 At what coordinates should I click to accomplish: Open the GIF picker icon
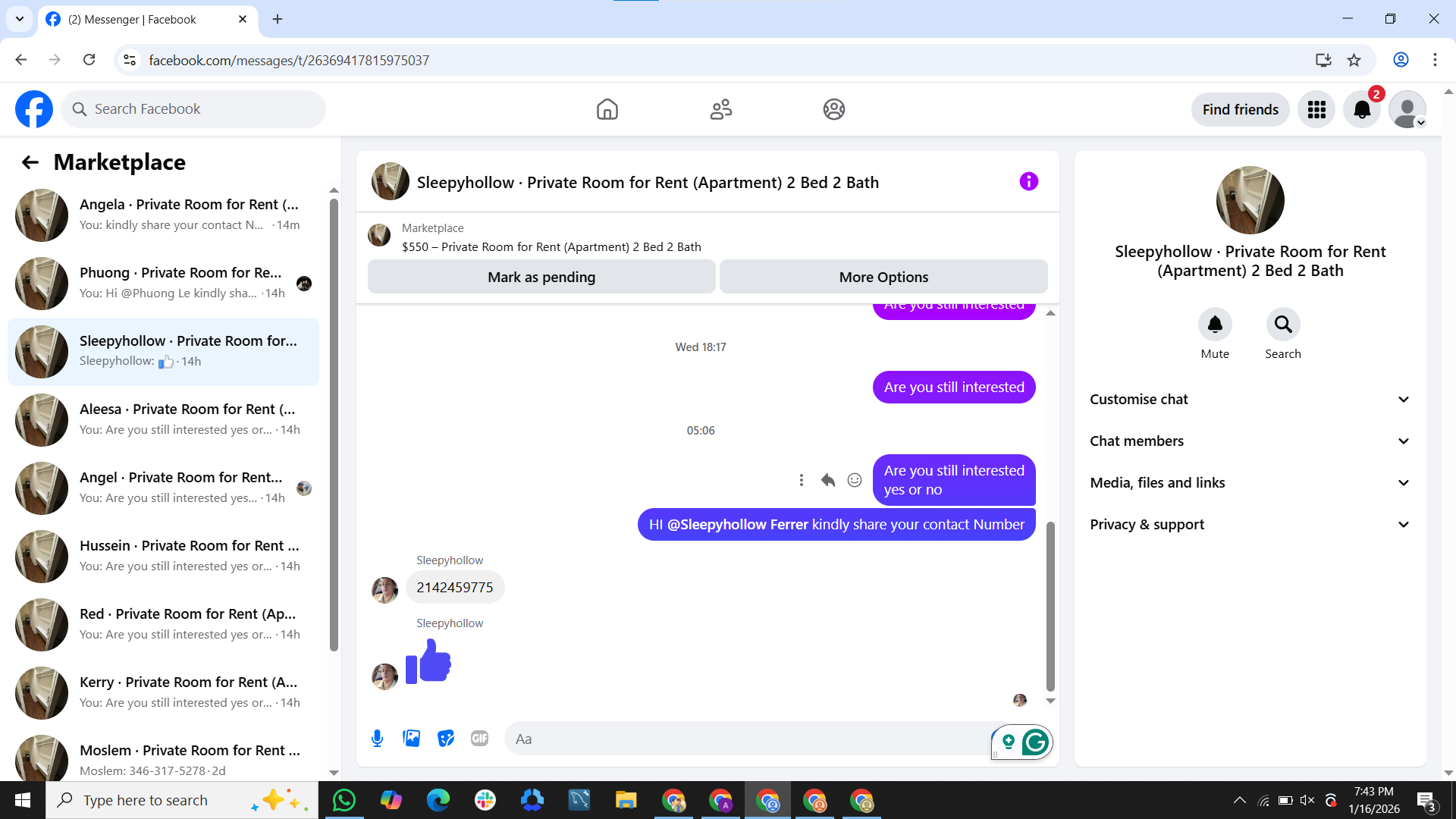click(x=479, y=738)
